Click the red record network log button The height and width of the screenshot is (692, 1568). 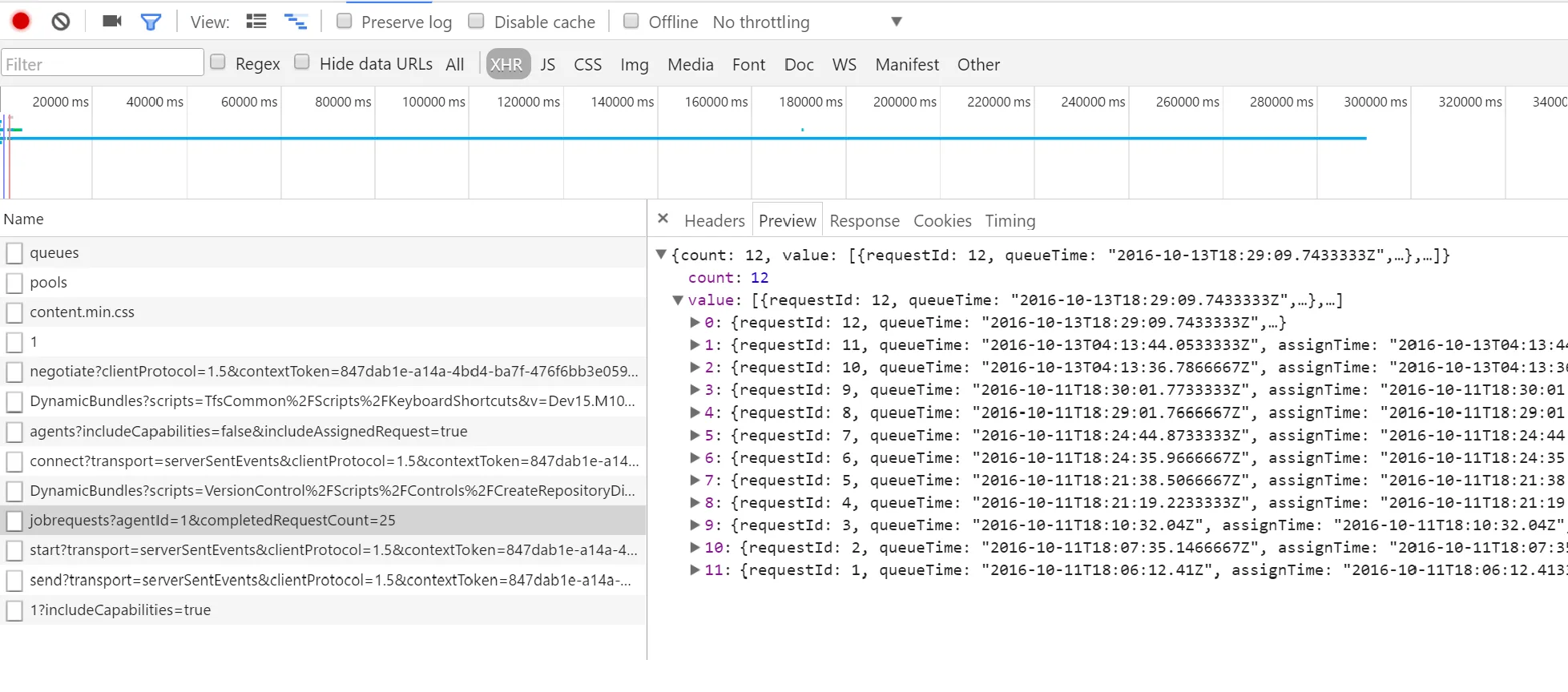tap(21, 22)
